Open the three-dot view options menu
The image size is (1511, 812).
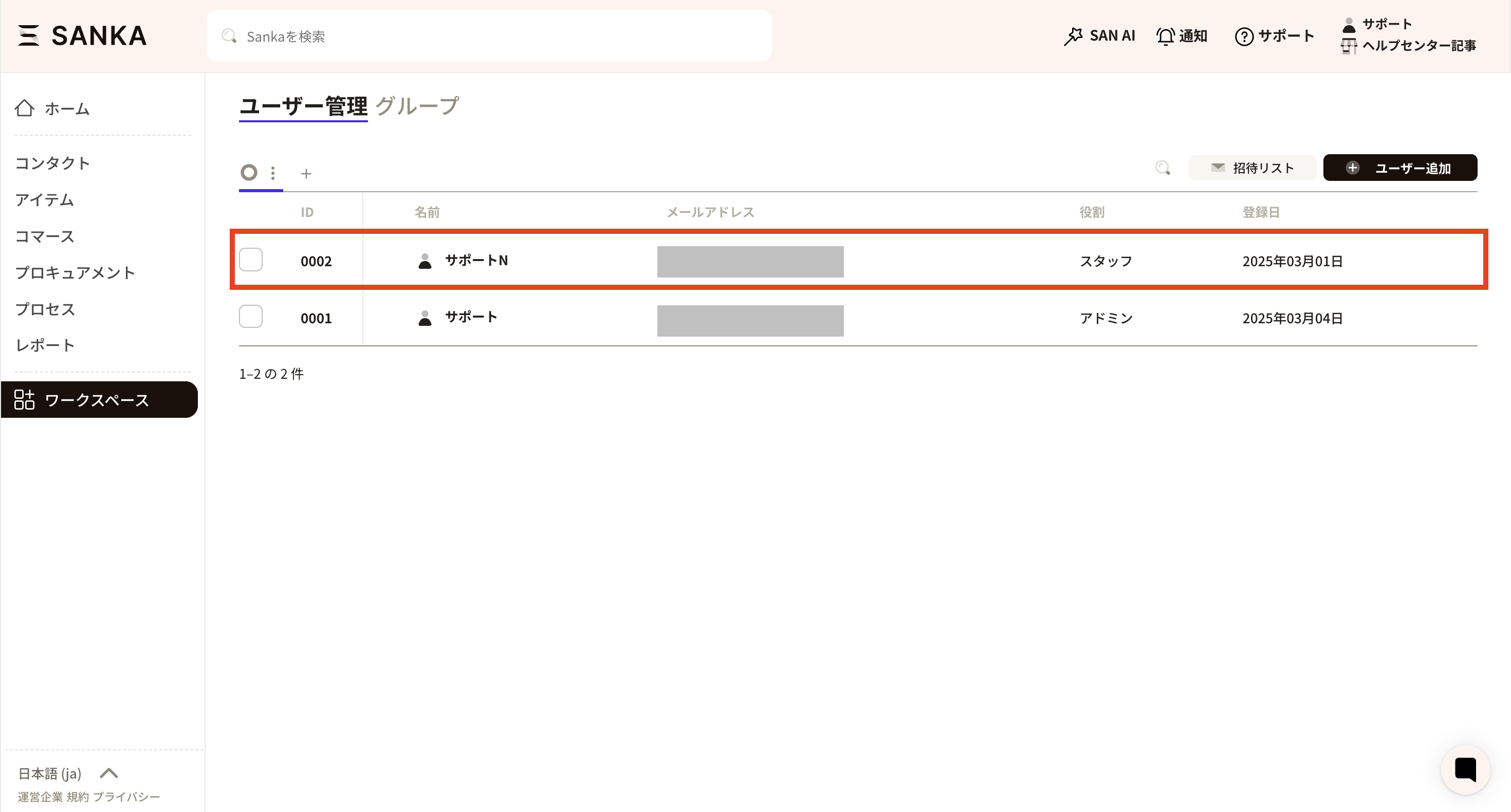point(273,173)
